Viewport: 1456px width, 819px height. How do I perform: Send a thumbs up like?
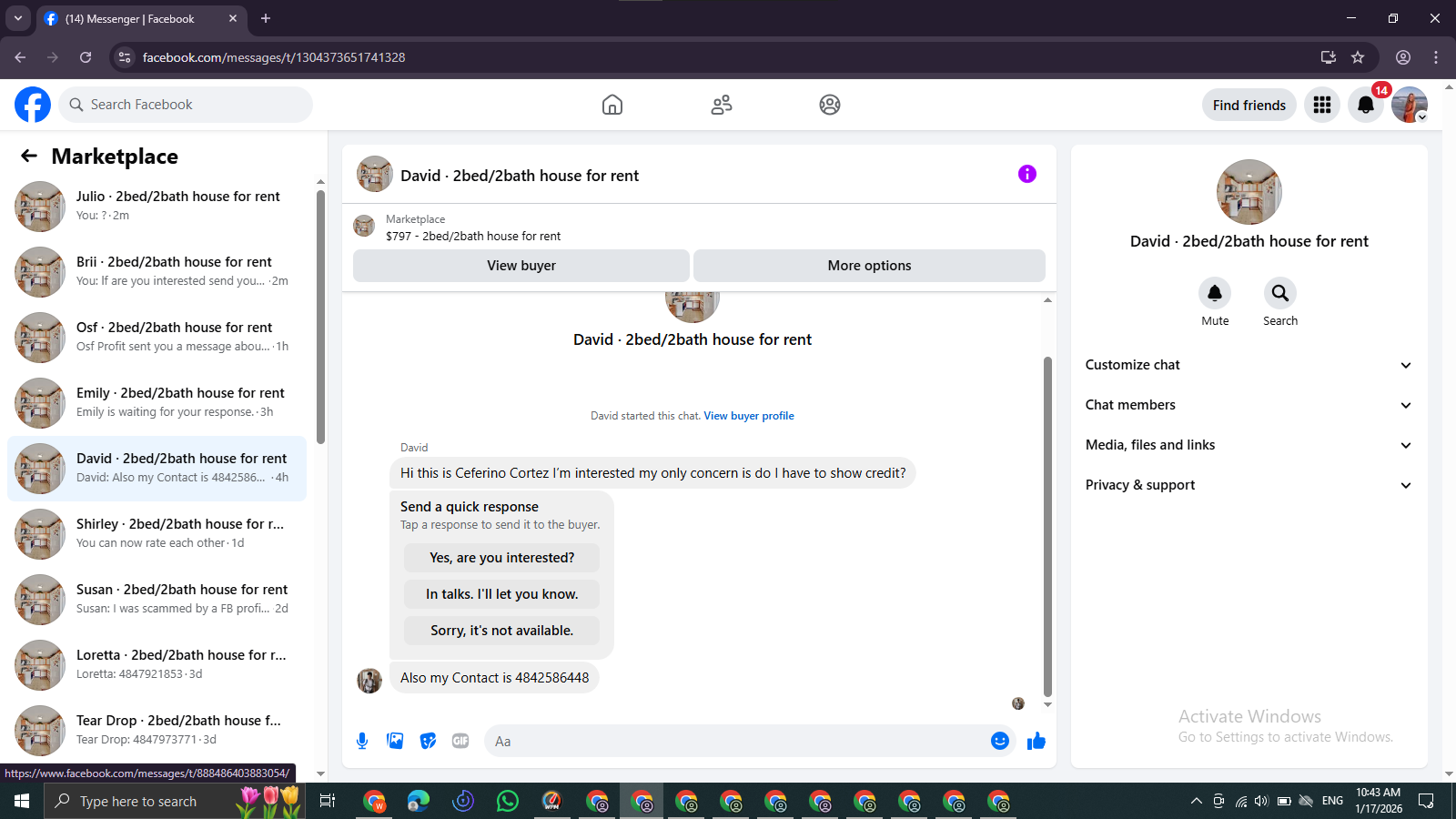[x=1036, y=741]
